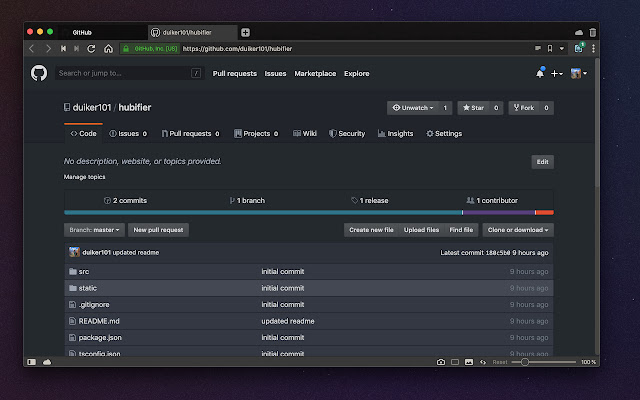Viewport: 640px width, 400px height.
Task: Expand the Branch: master dropdown
Action: click(x=94, y=230)
